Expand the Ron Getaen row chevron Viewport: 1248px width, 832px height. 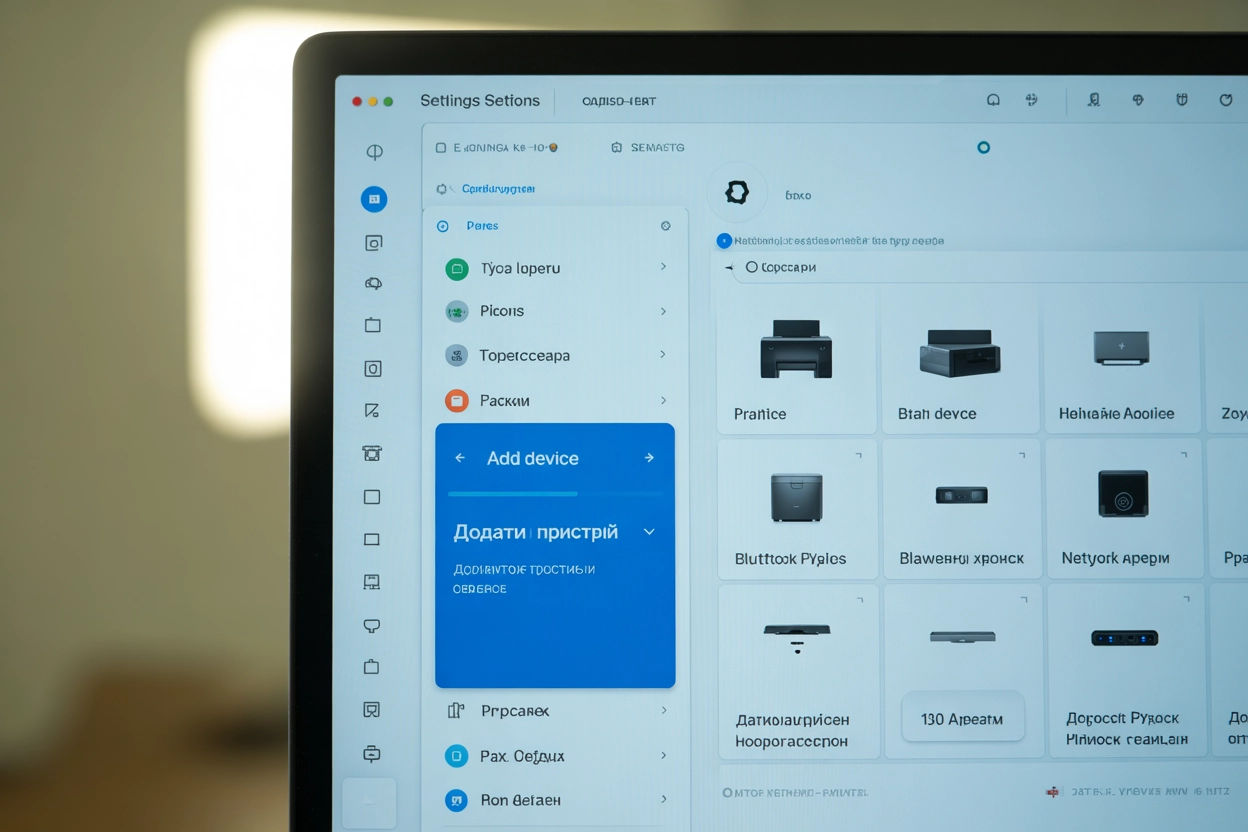point(663,799)
